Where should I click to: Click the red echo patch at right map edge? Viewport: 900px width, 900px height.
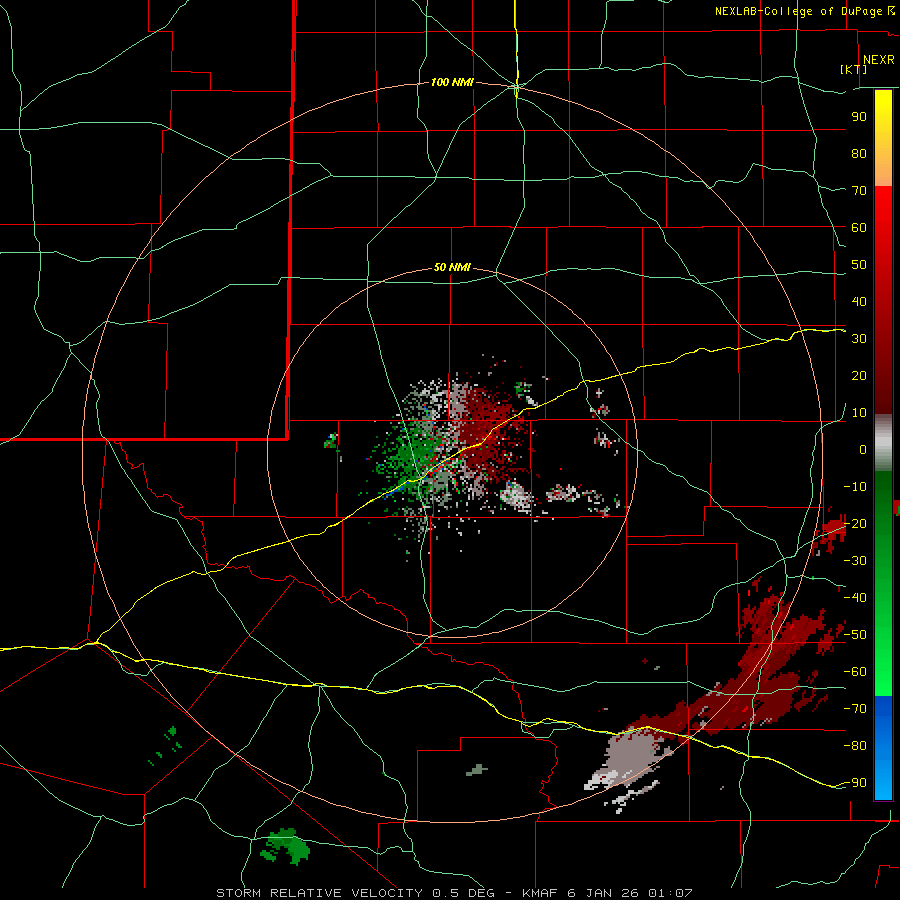832,531
